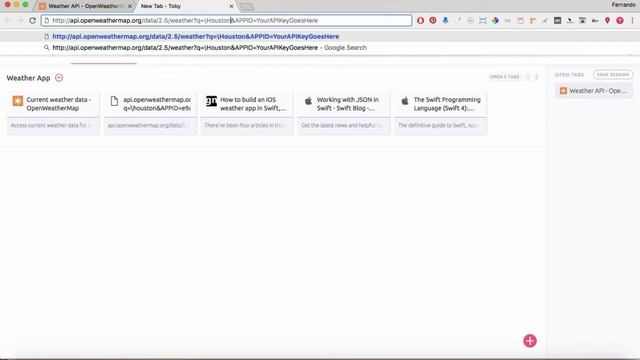Click the Fernando profile name
This screenshot has width=640, height=360.
click(623, 4)
